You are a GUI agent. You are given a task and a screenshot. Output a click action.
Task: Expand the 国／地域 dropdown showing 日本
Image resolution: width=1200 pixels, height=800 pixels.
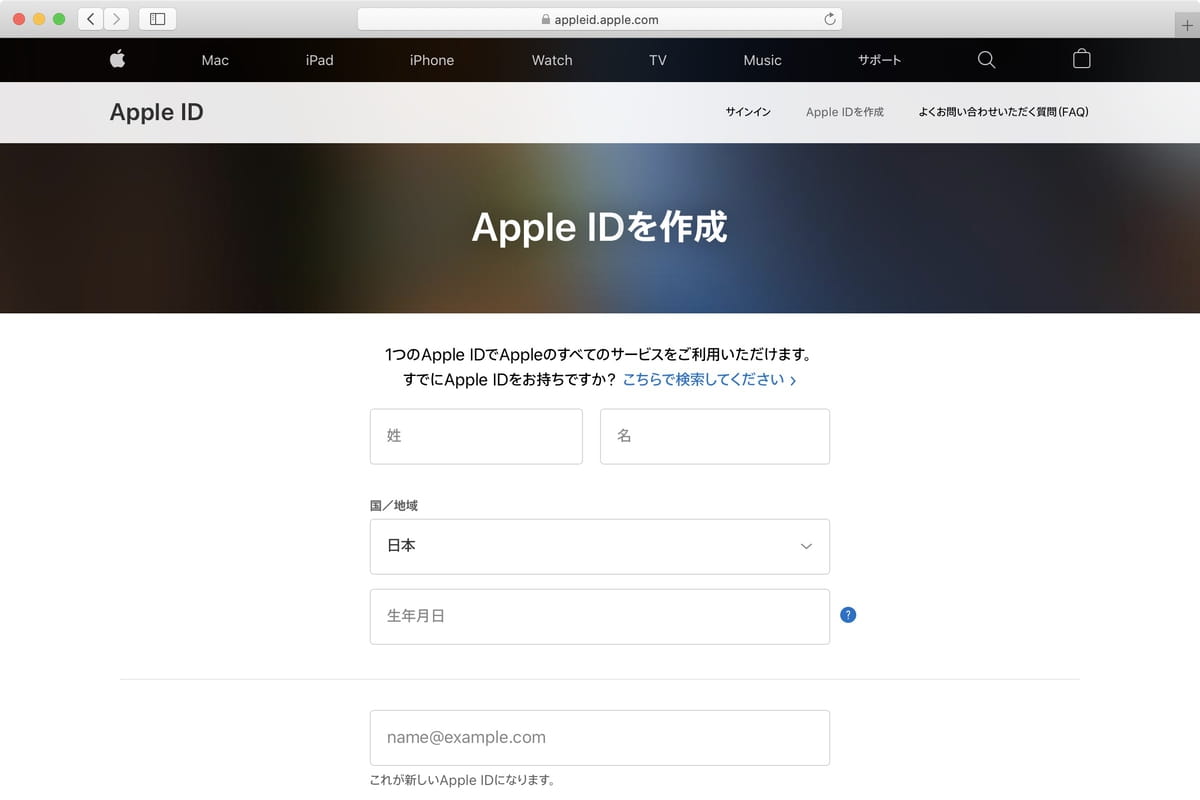(x=600, y=546)
